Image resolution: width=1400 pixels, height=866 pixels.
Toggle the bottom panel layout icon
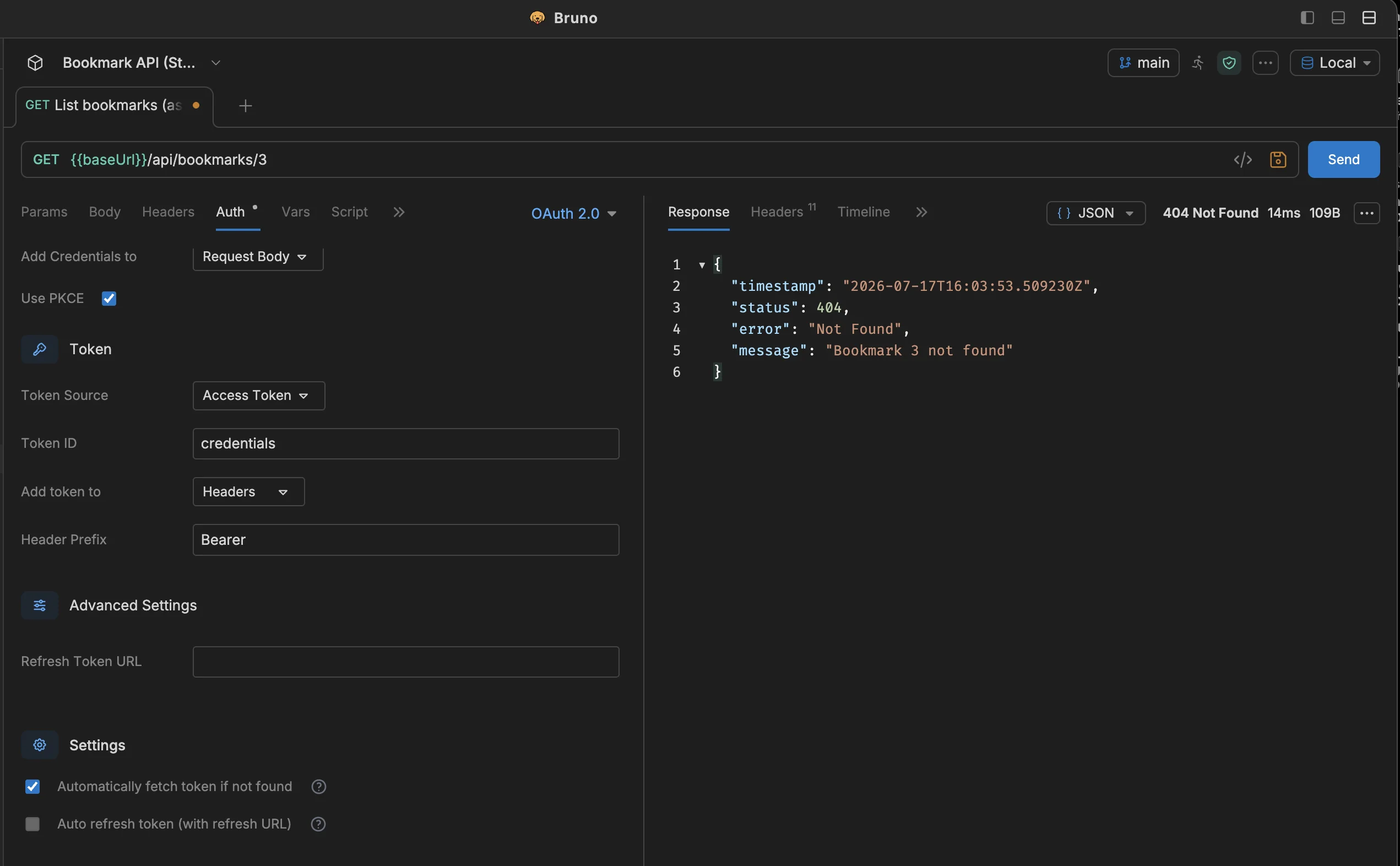pos(1338,18)
